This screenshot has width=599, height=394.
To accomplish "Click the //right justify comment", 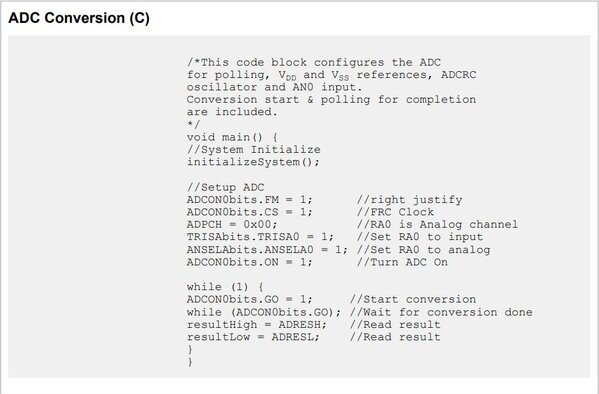I will coord(410,199).
